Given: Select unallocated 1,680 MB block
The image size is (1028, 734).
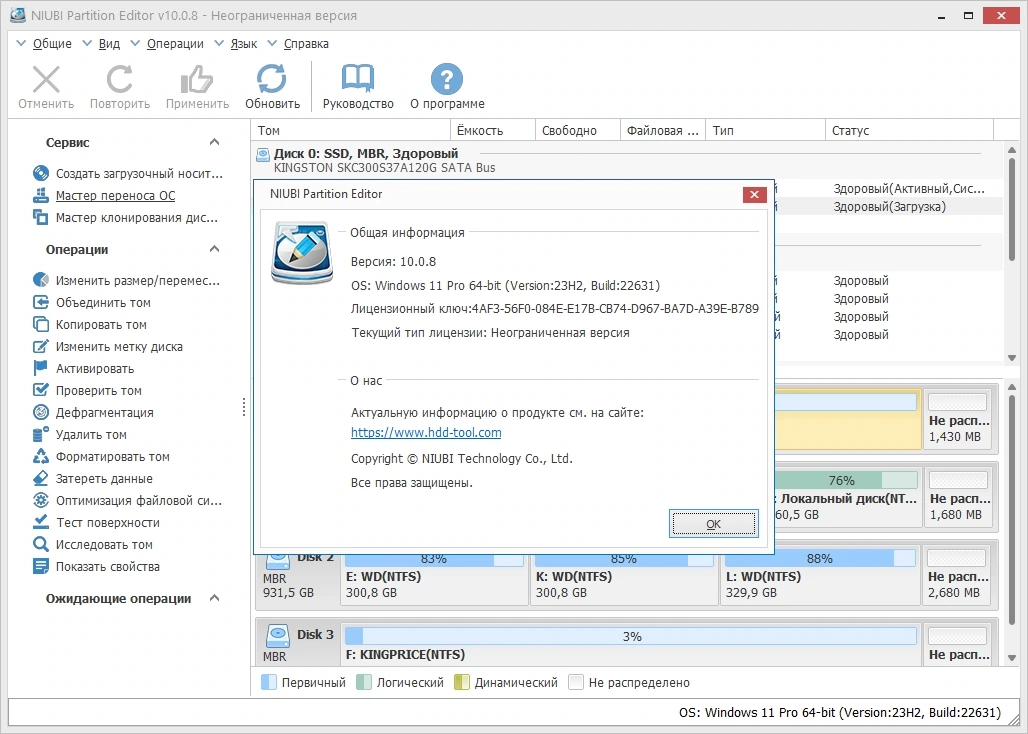Looking at the screenshot, I should click(x=958, y=497).
